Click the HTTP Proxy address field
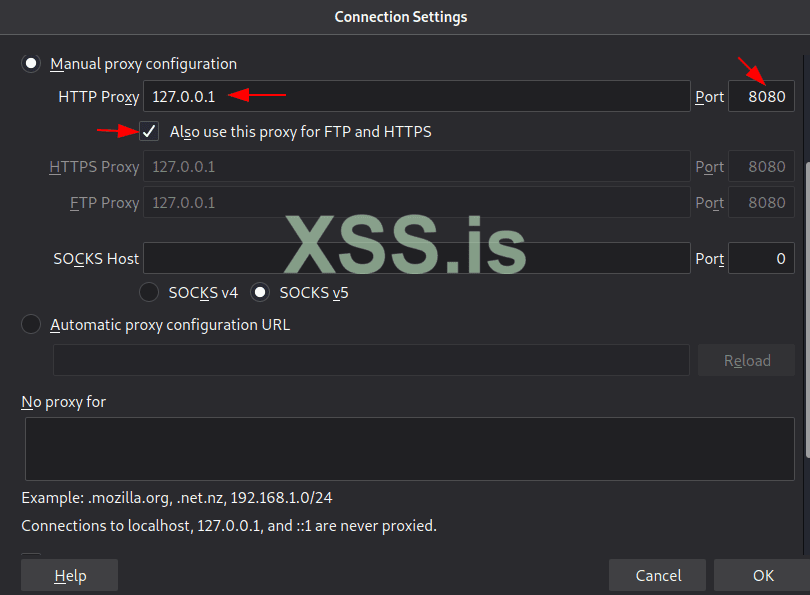This screenshot has height=595, width=810. click(417, 97)
